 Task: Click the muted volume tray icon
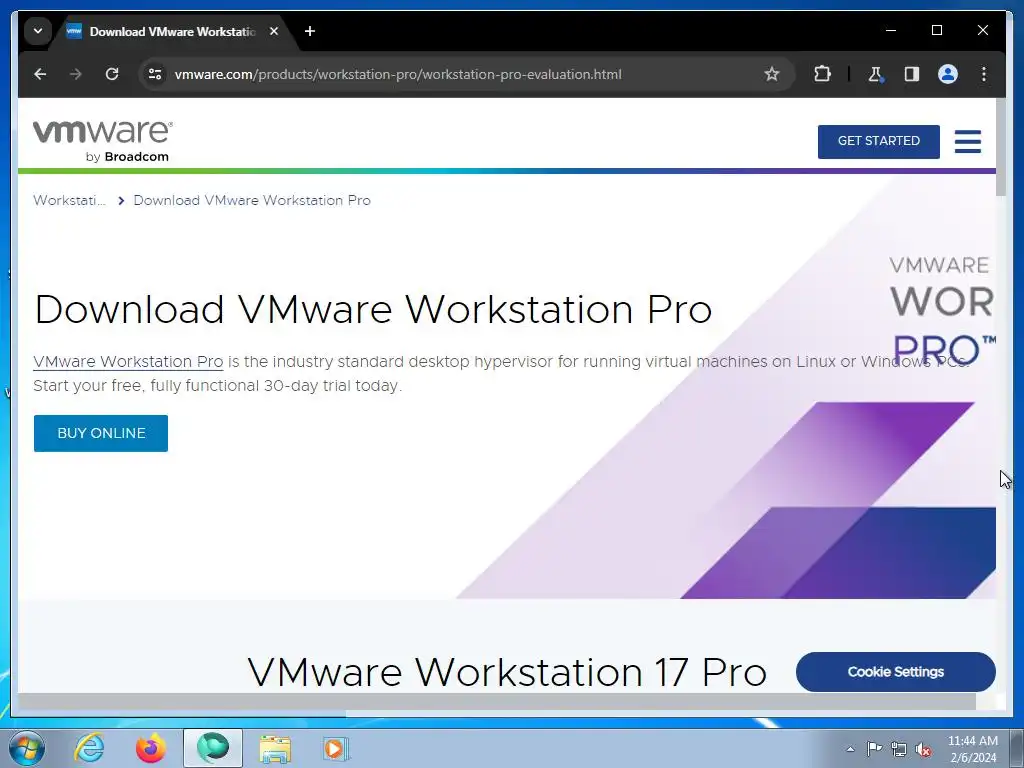(x=923, y=750)
